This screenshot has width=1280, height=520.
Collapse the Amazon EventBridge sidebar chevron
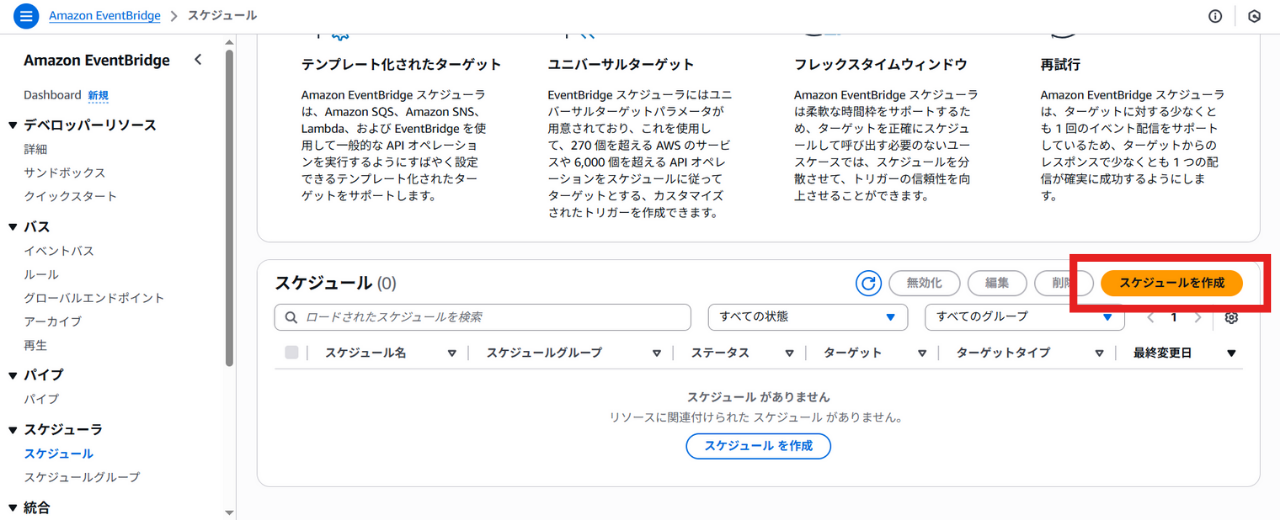[x=198, y=60]
